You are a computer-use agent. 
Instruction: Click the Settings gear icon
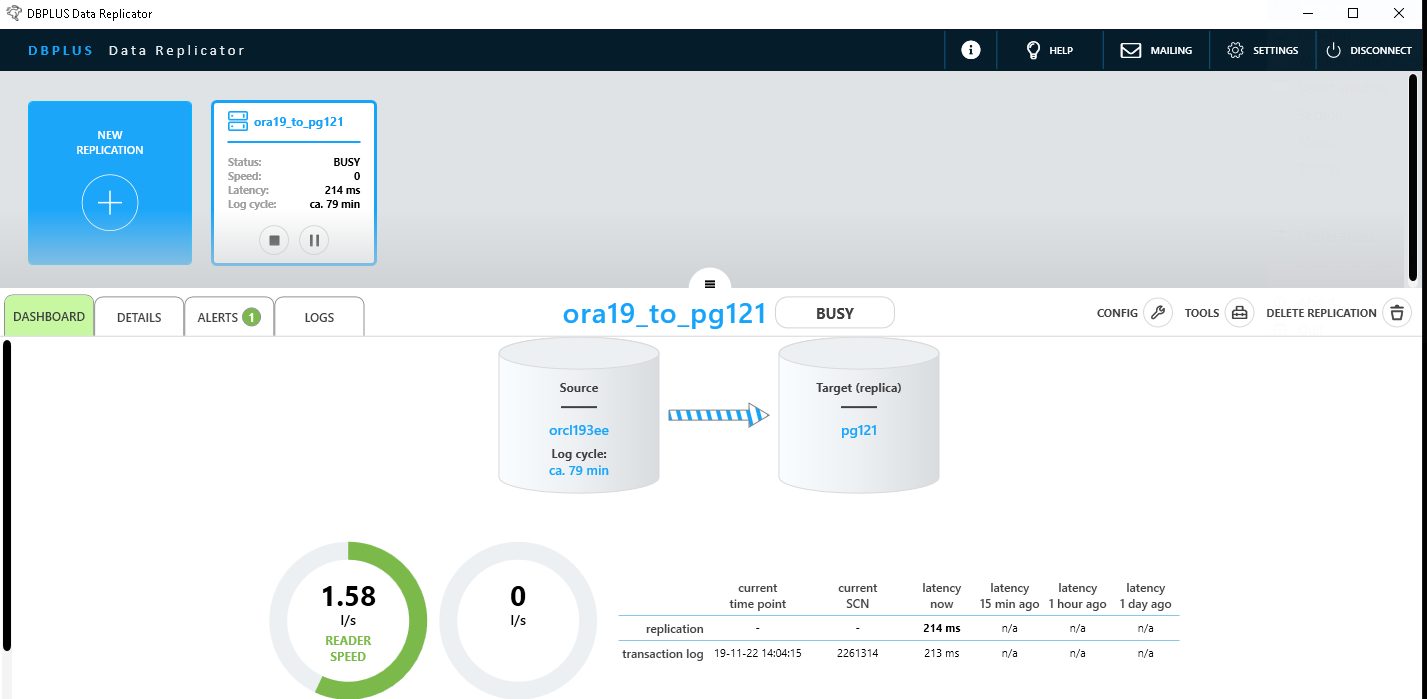tap(1235, 50)
